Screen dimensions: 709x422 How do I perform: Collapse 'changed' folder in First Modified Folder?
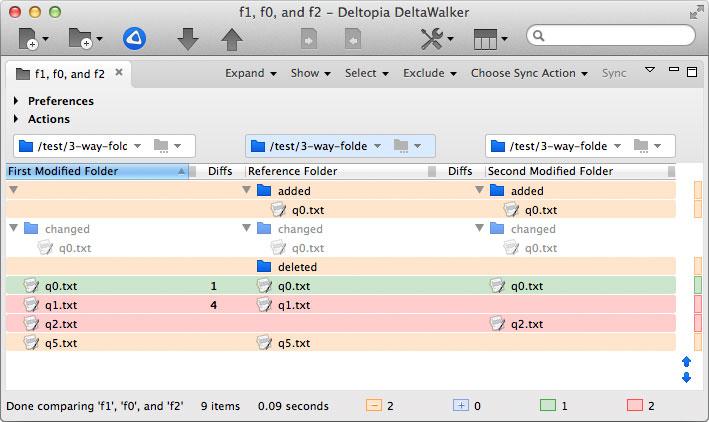(x=14, y=228)
